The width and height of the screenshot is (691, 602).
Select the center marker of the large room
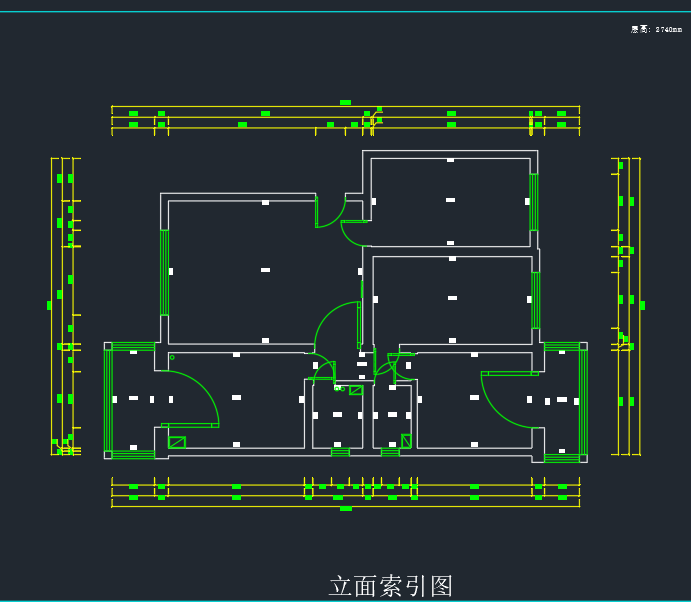pyautogui.click(x=265, y=270)
